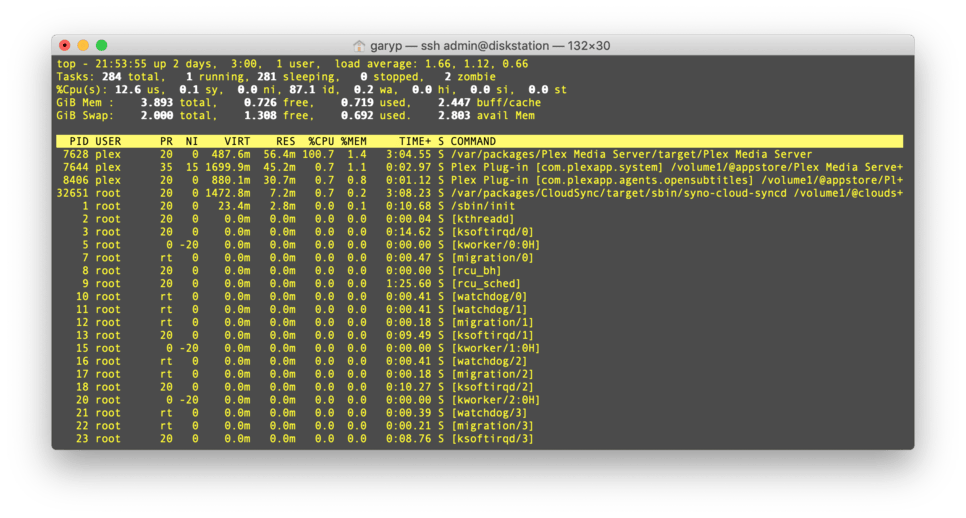The height and width of the screenshot is (518, 966).
Task: Click the [watchdog/3] process name
Action: (x=489, y=413)
